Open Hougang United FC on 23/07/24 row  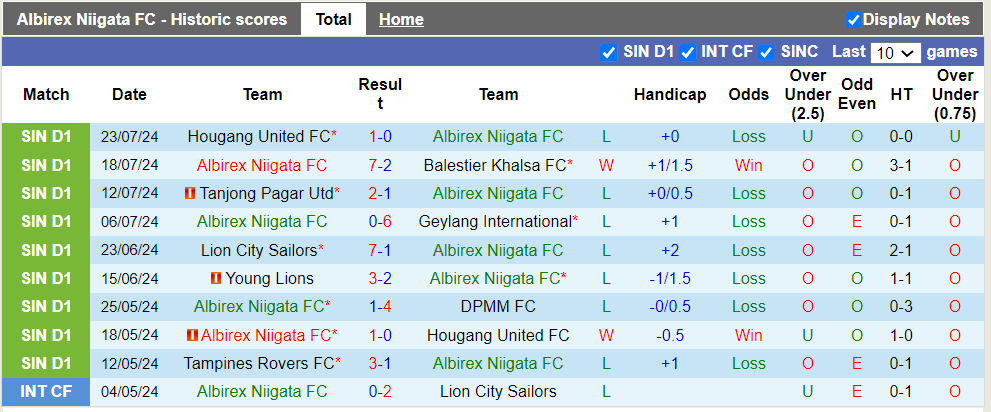(259, 137)
